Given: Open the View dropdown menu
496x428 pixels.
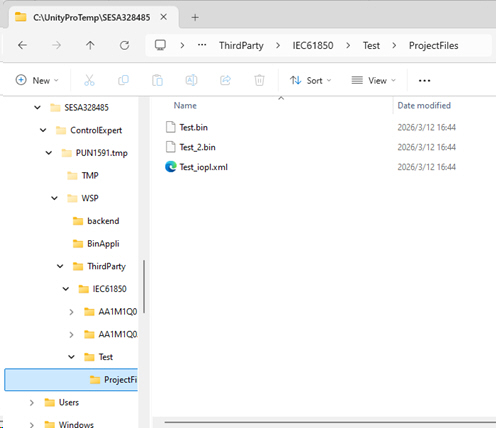Looking at the screenshot, I should point(373,80).
